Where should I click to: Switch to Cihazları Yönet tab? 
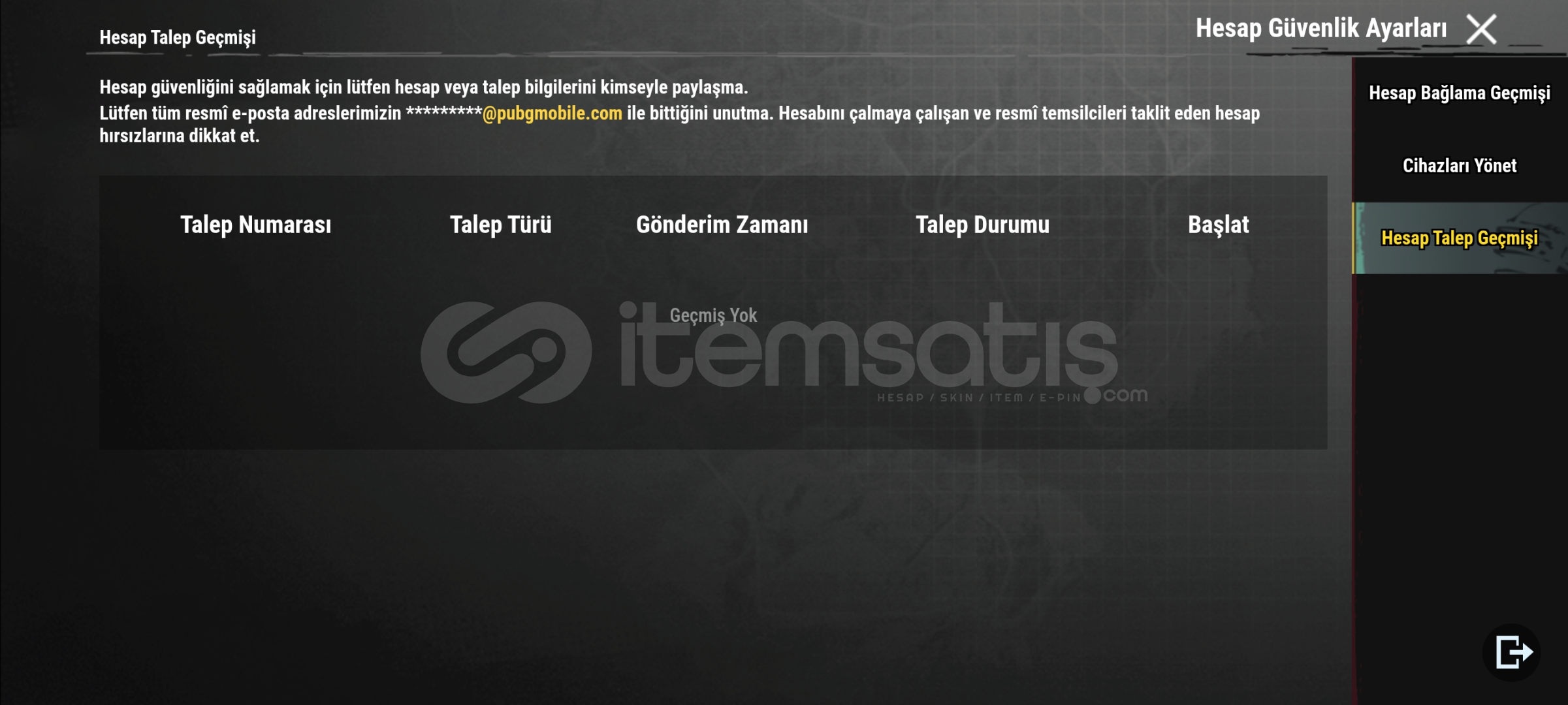1460,166
